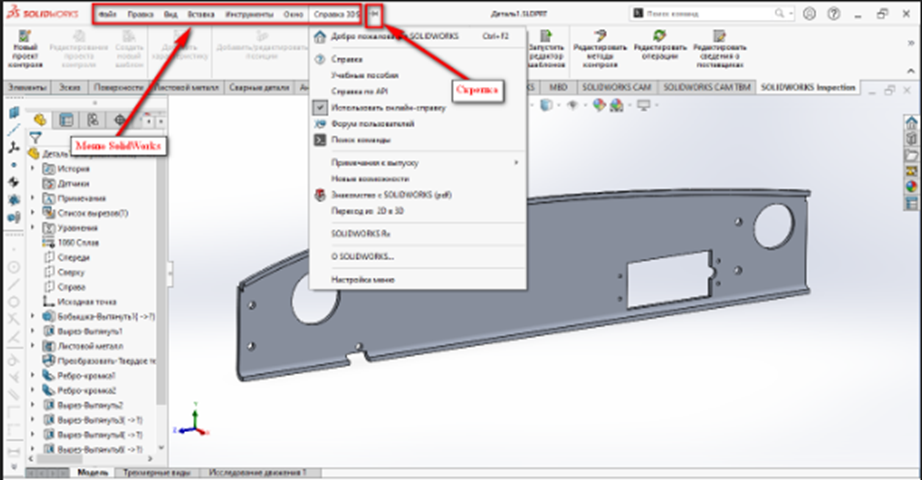Open the File Explorer folder icon in task pane
The height and width of the screenshot is (480, 922).
tap(911, 155)
